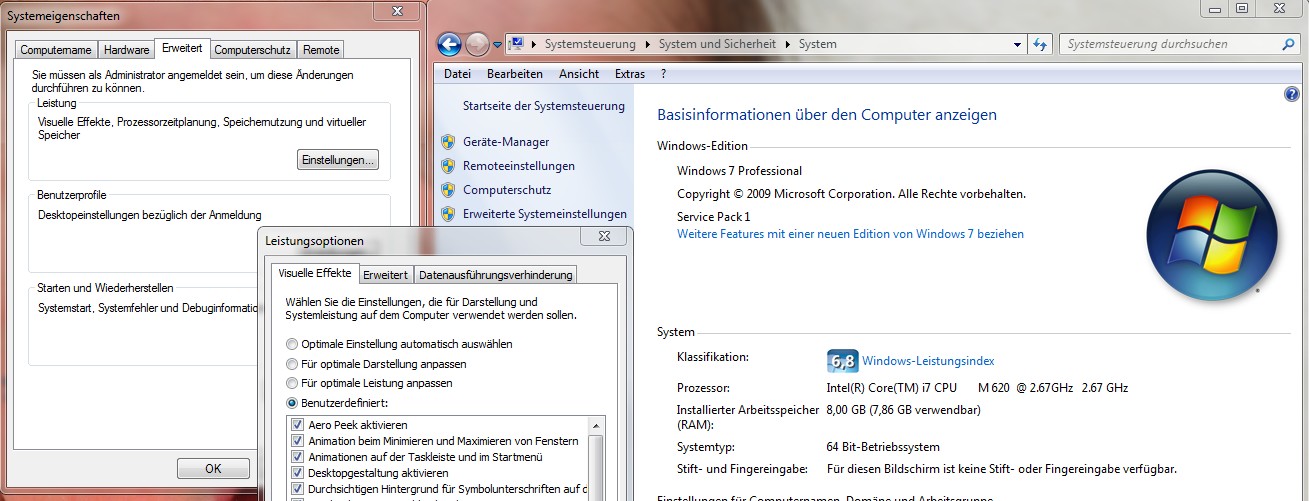Click the refresh button beside address bar
The image size is (1309, 501).
coord(1040,44)
